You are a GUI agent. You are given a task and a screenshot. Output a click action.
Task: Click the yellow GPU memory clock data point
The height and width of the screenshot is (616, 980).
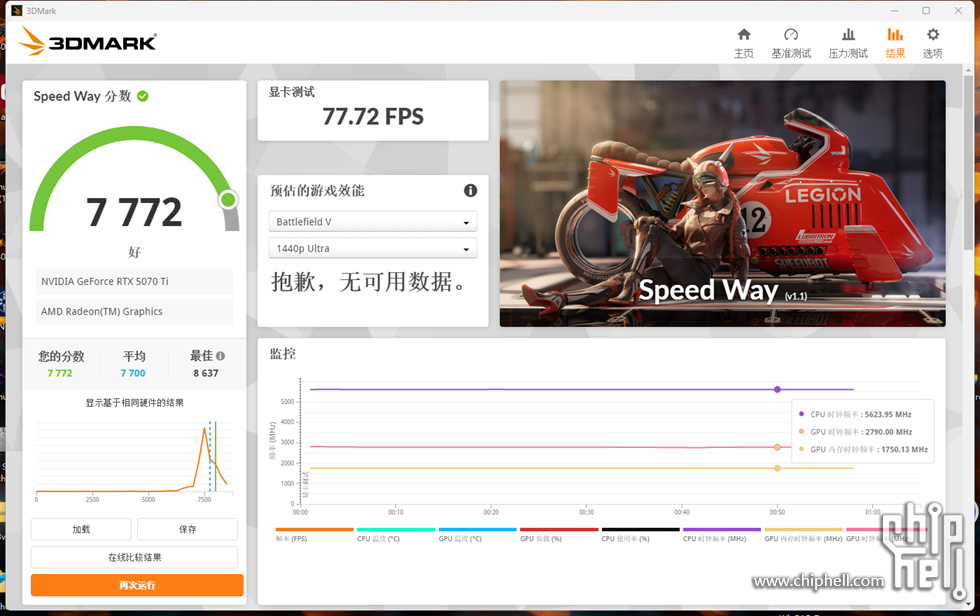click(778, 468)
